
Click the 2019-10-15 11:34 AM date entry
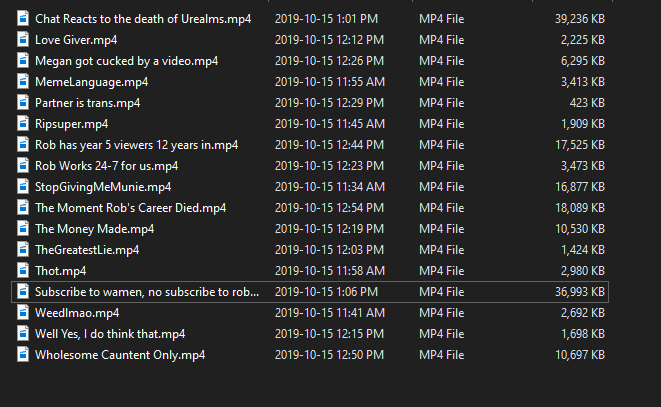tap(330, 187)
